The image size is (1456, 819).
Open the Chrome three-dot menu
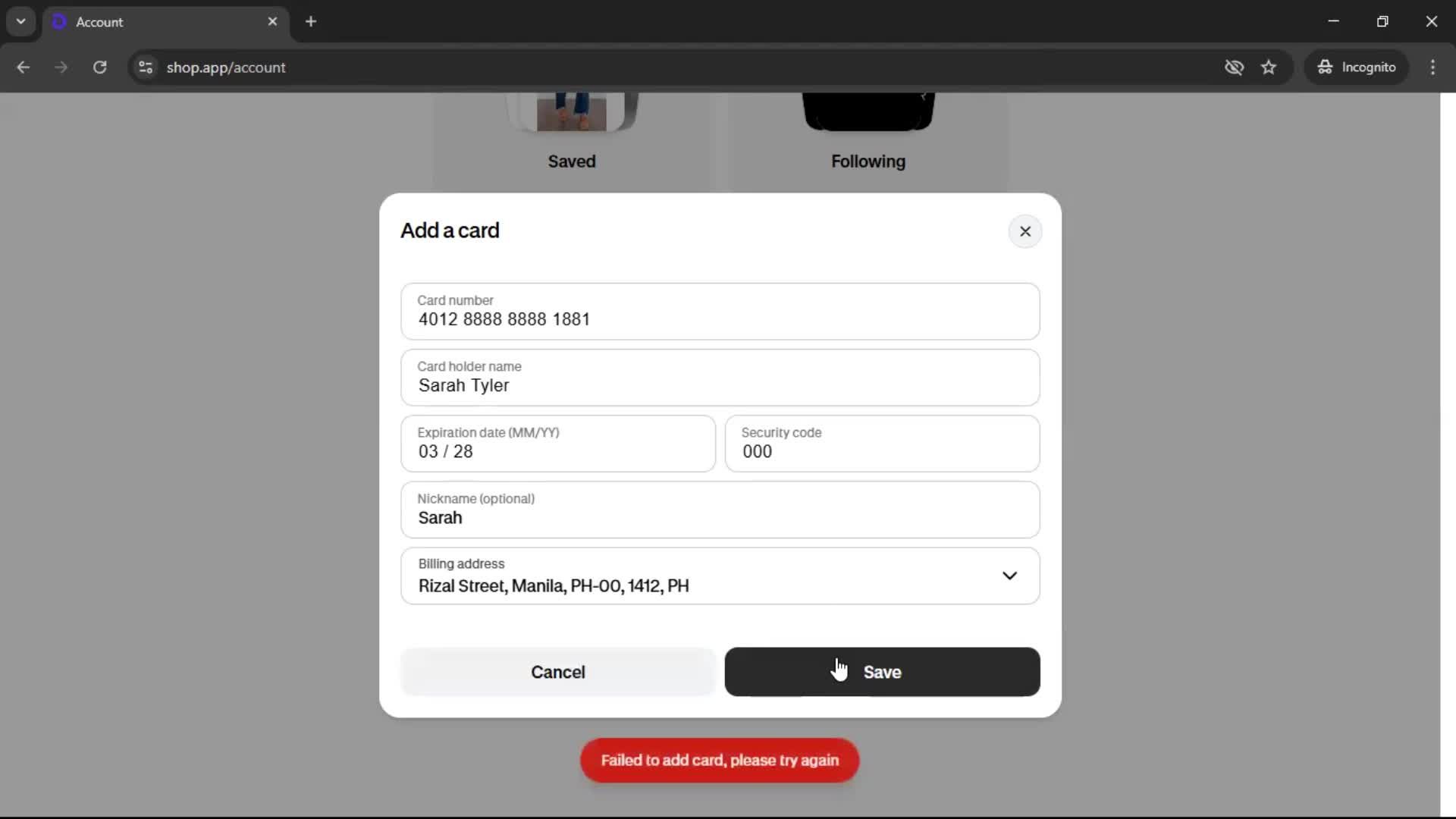pos(1432,67)
